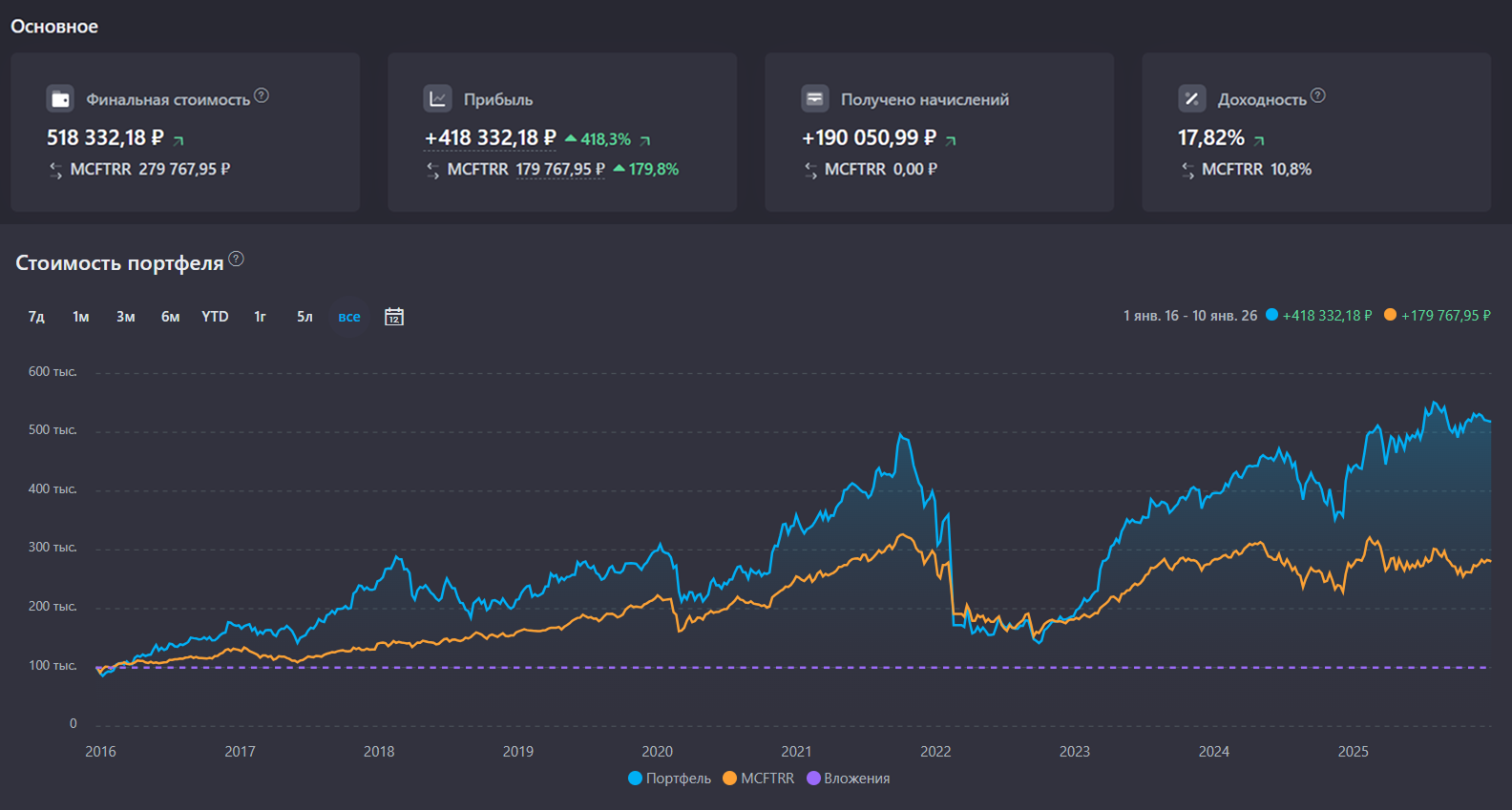Screen dimensions: 1512x810
Task: Click the card icon in Получено начислений
Action: [x=814, y=99]
